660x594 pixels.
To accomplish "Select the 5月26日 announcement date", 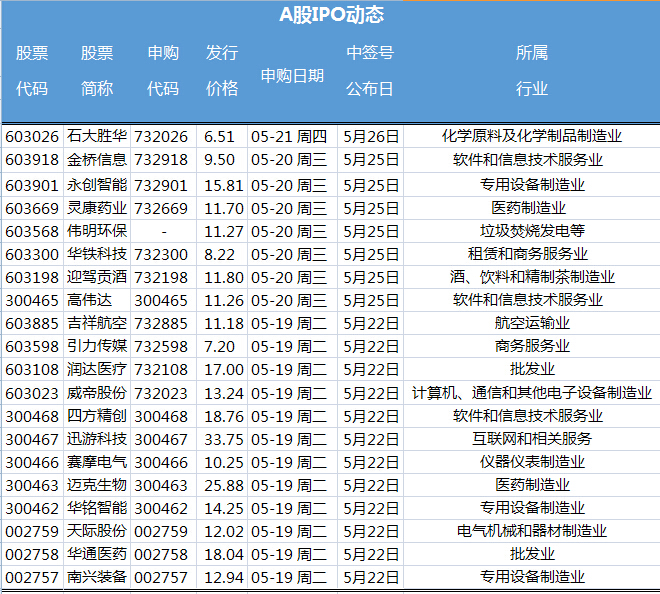I will [x=371, y=136].
